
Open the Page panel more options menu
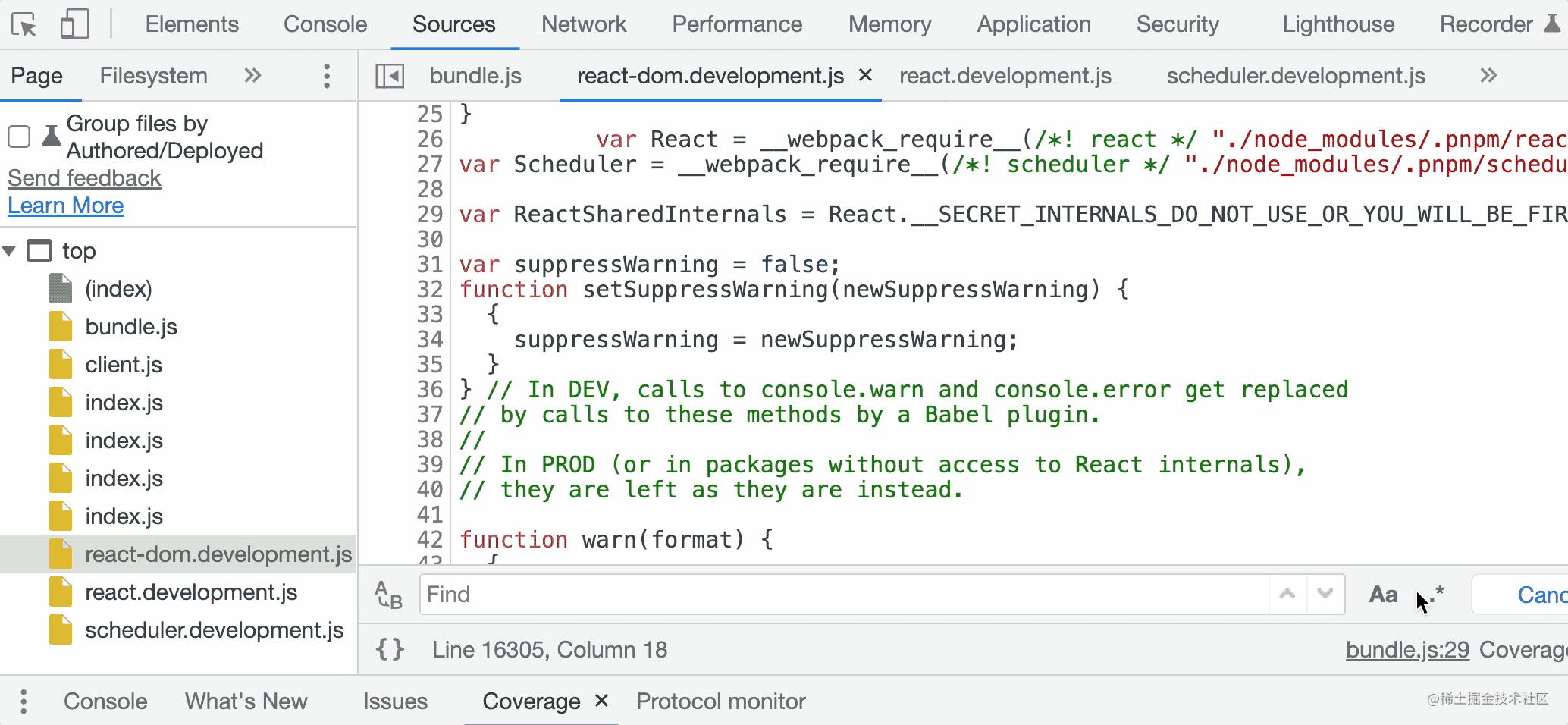point(327,75)
